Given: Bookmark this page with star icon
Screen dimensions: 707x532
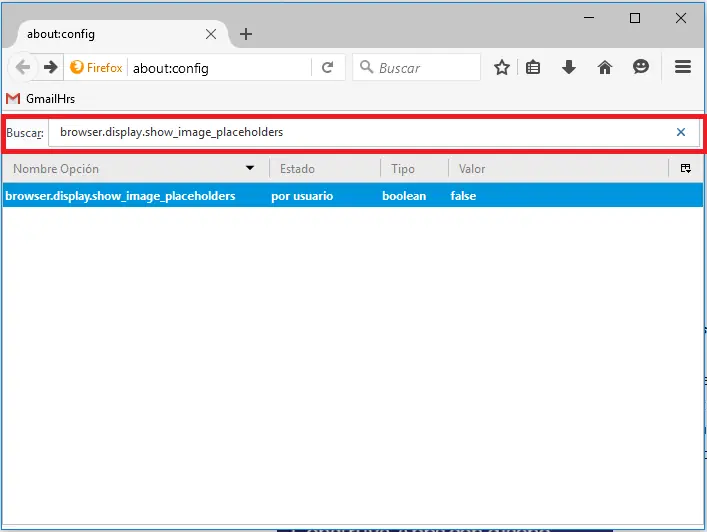Looking at the screenshot, I should pos(501,68).
